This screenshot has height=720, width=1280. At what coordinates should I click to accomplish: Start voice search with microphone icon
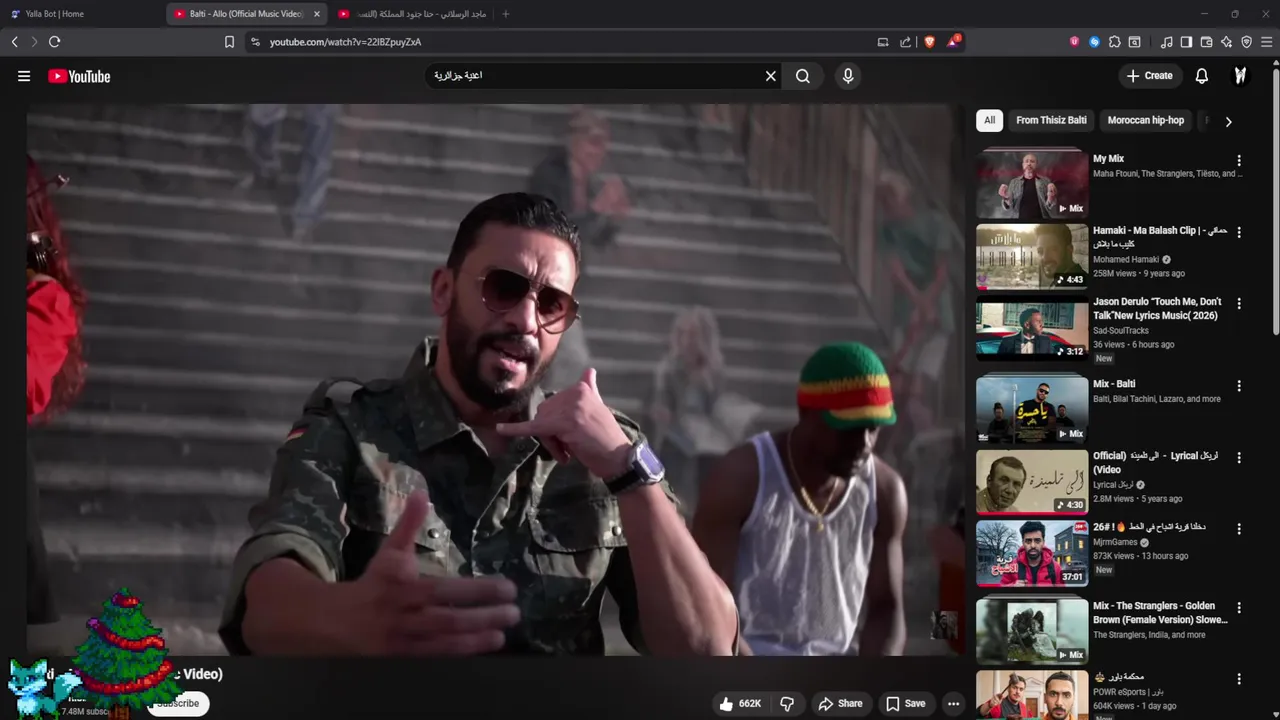848,76
